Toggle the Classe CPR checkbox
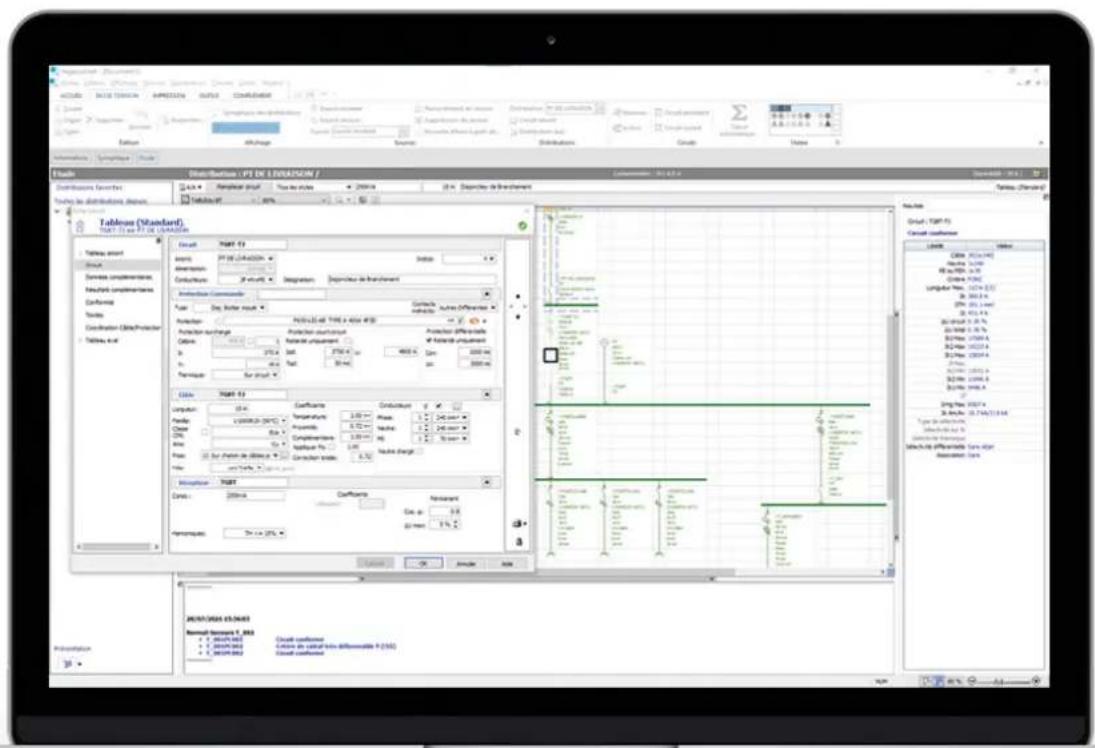1095x748 pixels. 204,432
